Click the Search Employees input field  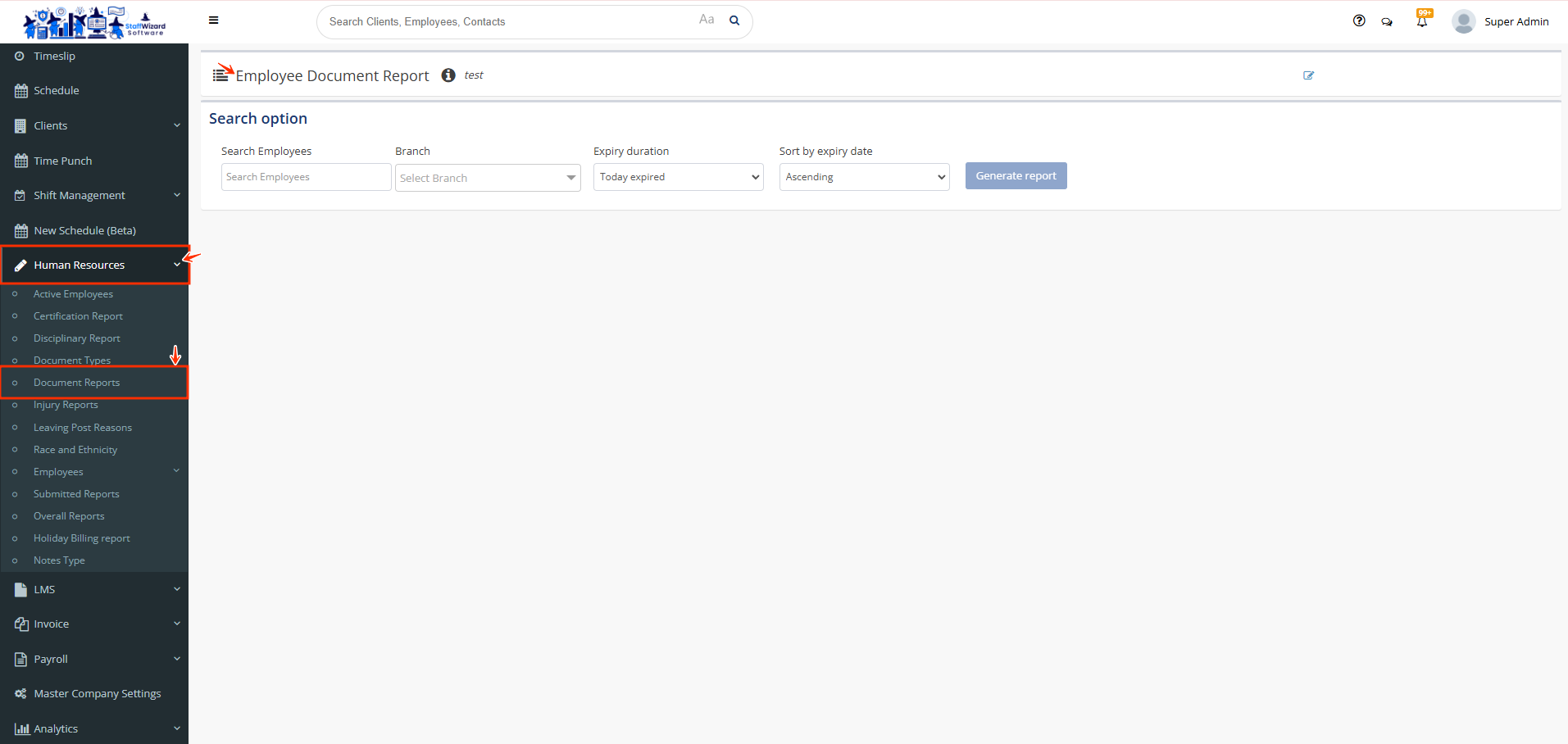click(x=306, y=177)
